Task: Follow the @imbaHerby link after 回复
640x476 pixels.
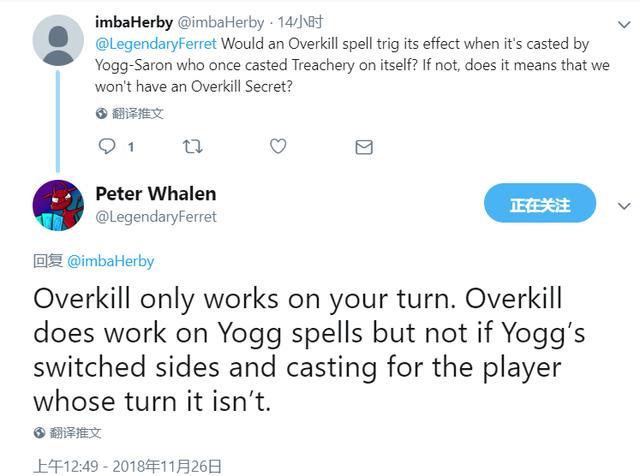Action: tap(111, 261)
